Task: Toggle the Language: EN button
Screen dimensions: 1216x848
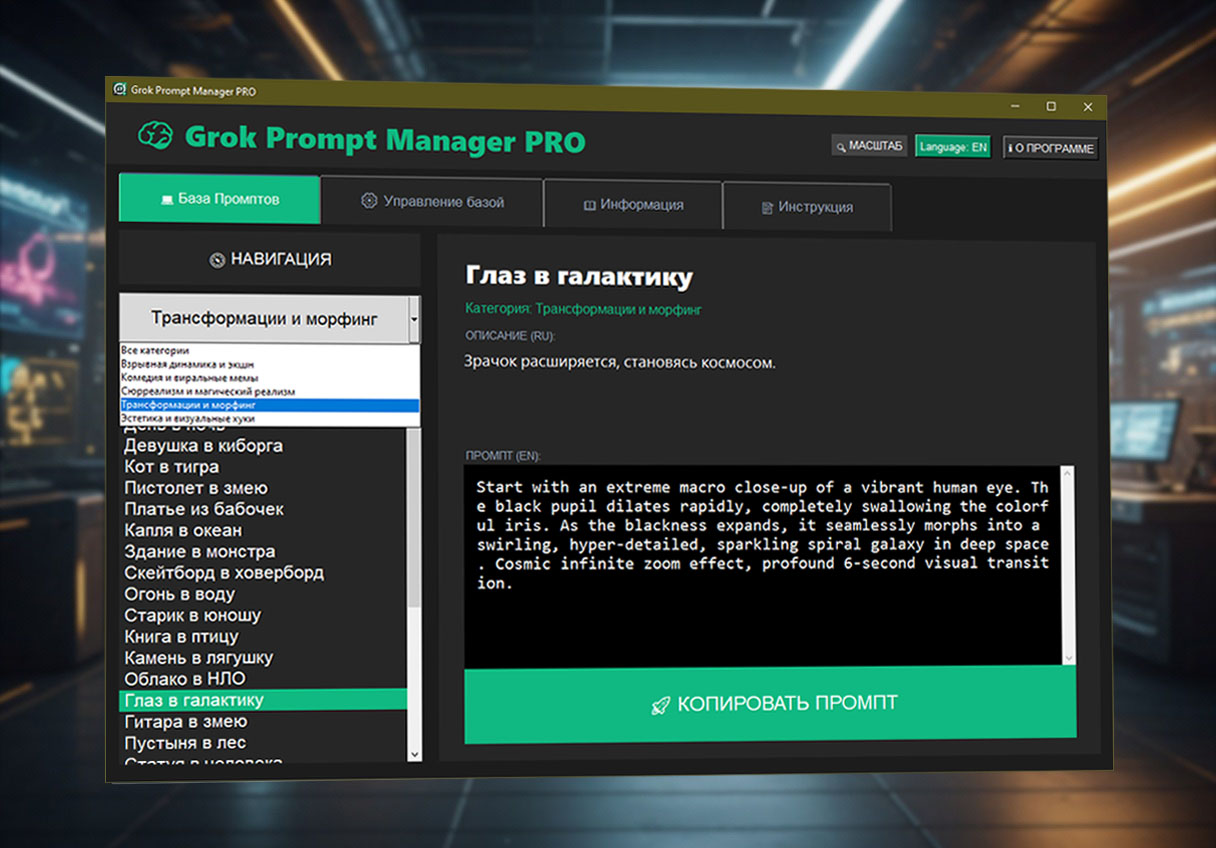Action: (x=952, y=147)
